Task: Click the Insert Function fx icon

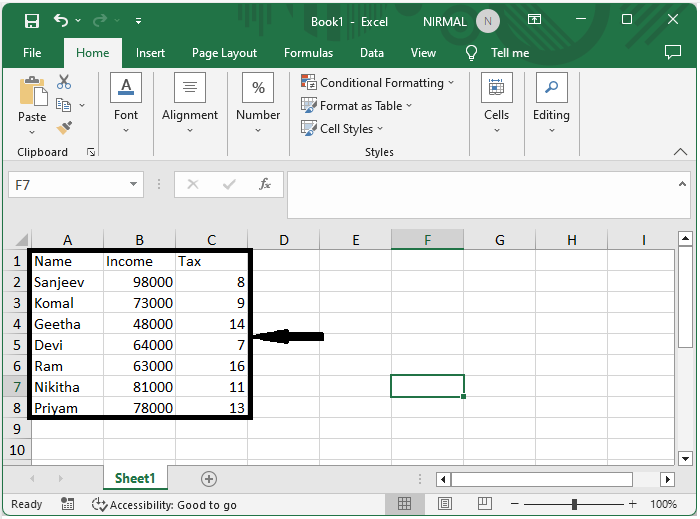Action: 265,184
